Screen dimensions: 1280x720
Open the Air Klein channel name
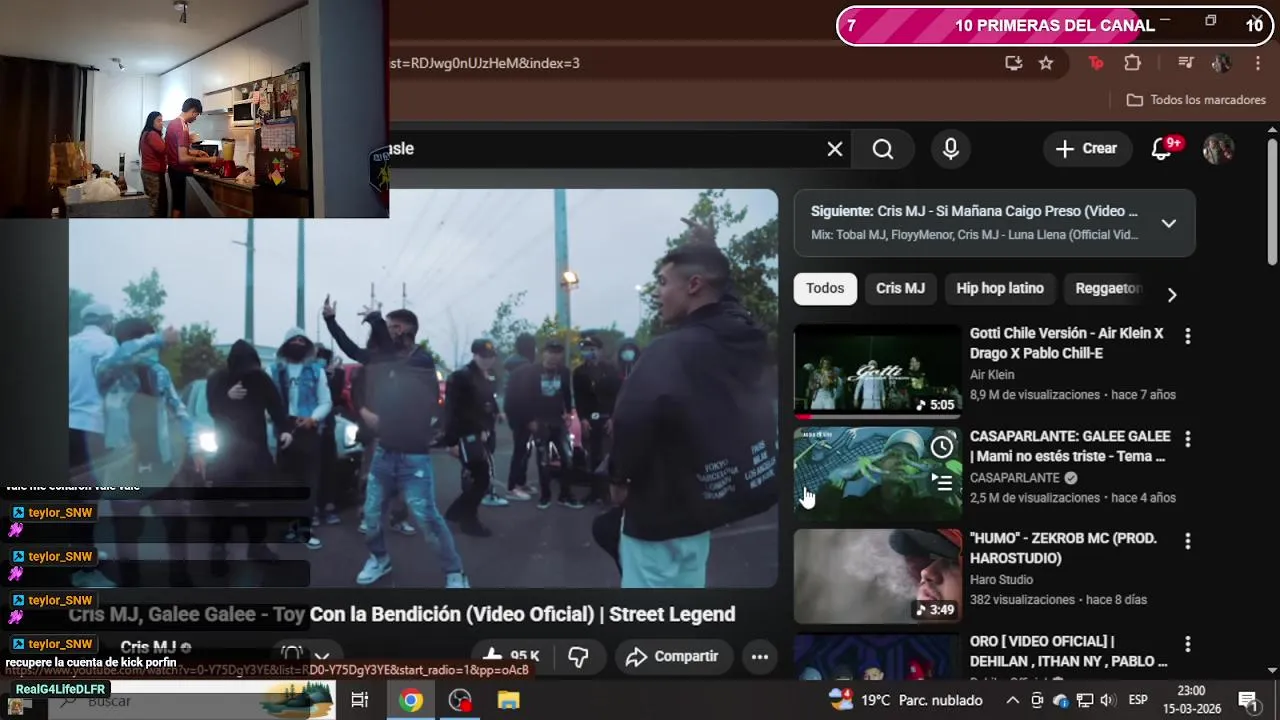992,375
